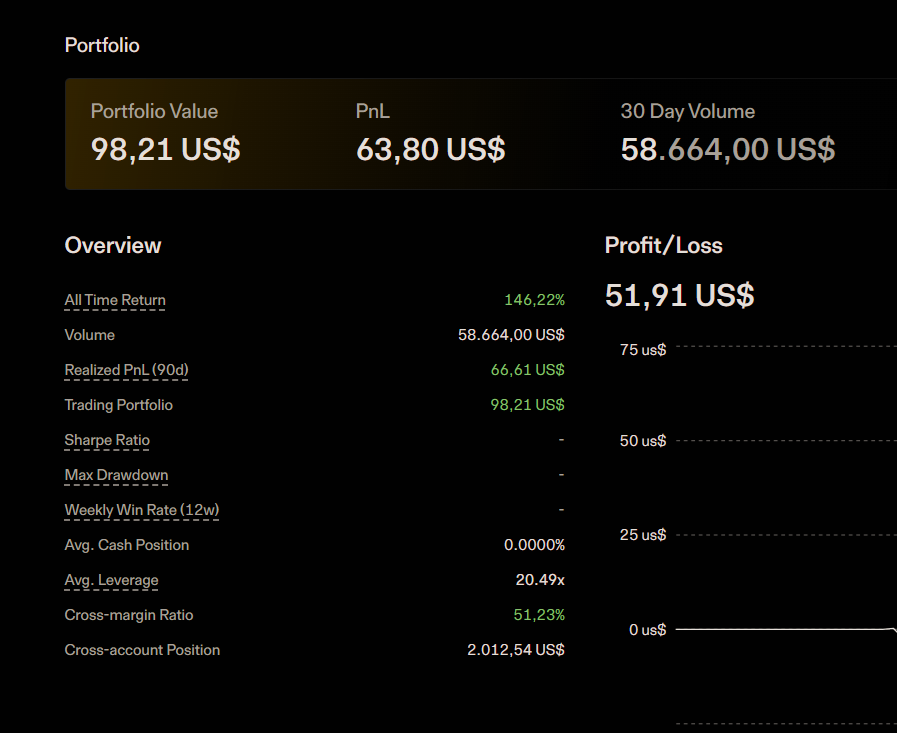897x733 pixels.
Task: Click the 66,61 US$ Realized PnL value
Action: pos(527,370)
